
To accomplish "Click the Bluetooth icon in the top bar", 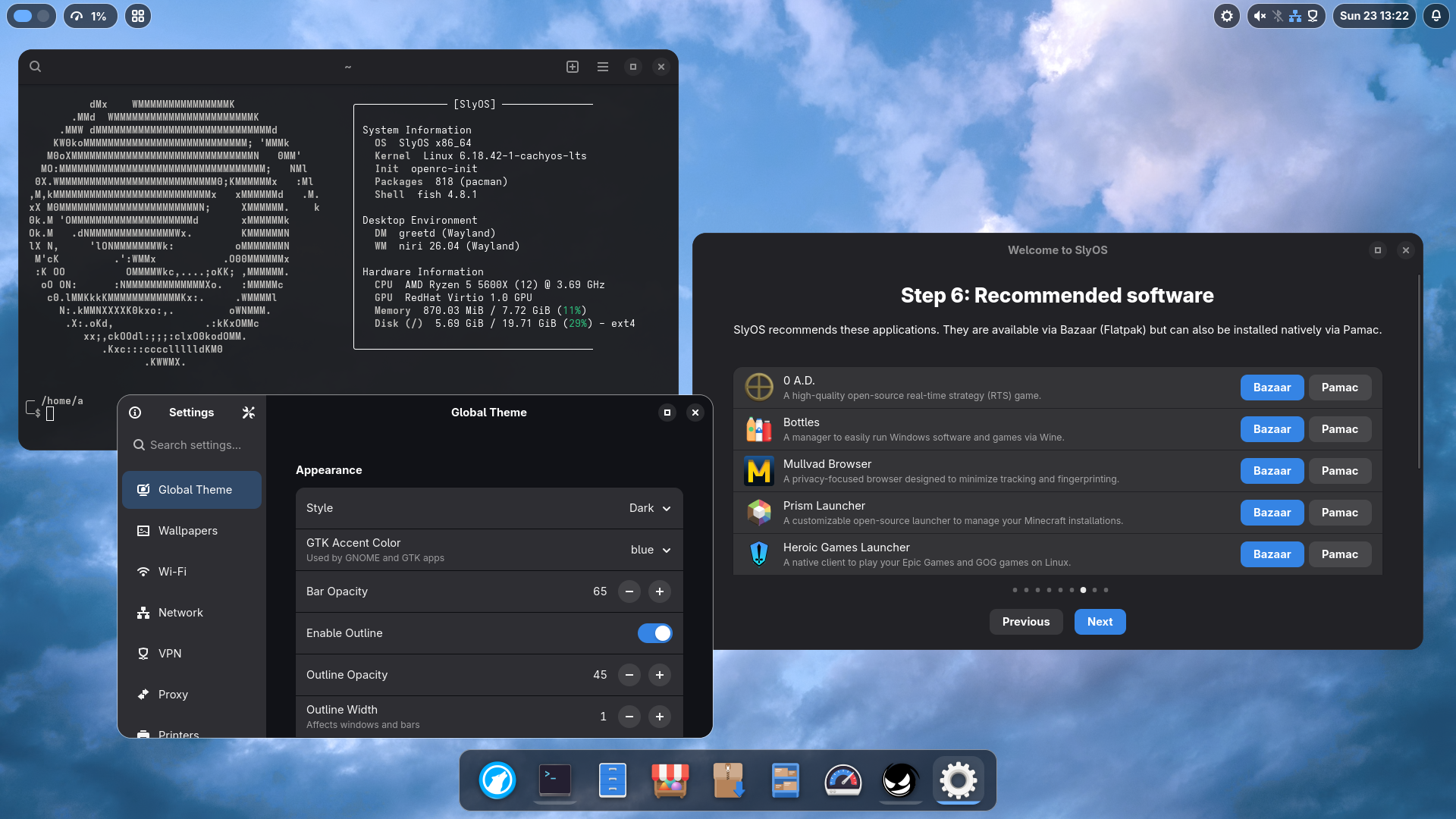I will (1278, 16).
